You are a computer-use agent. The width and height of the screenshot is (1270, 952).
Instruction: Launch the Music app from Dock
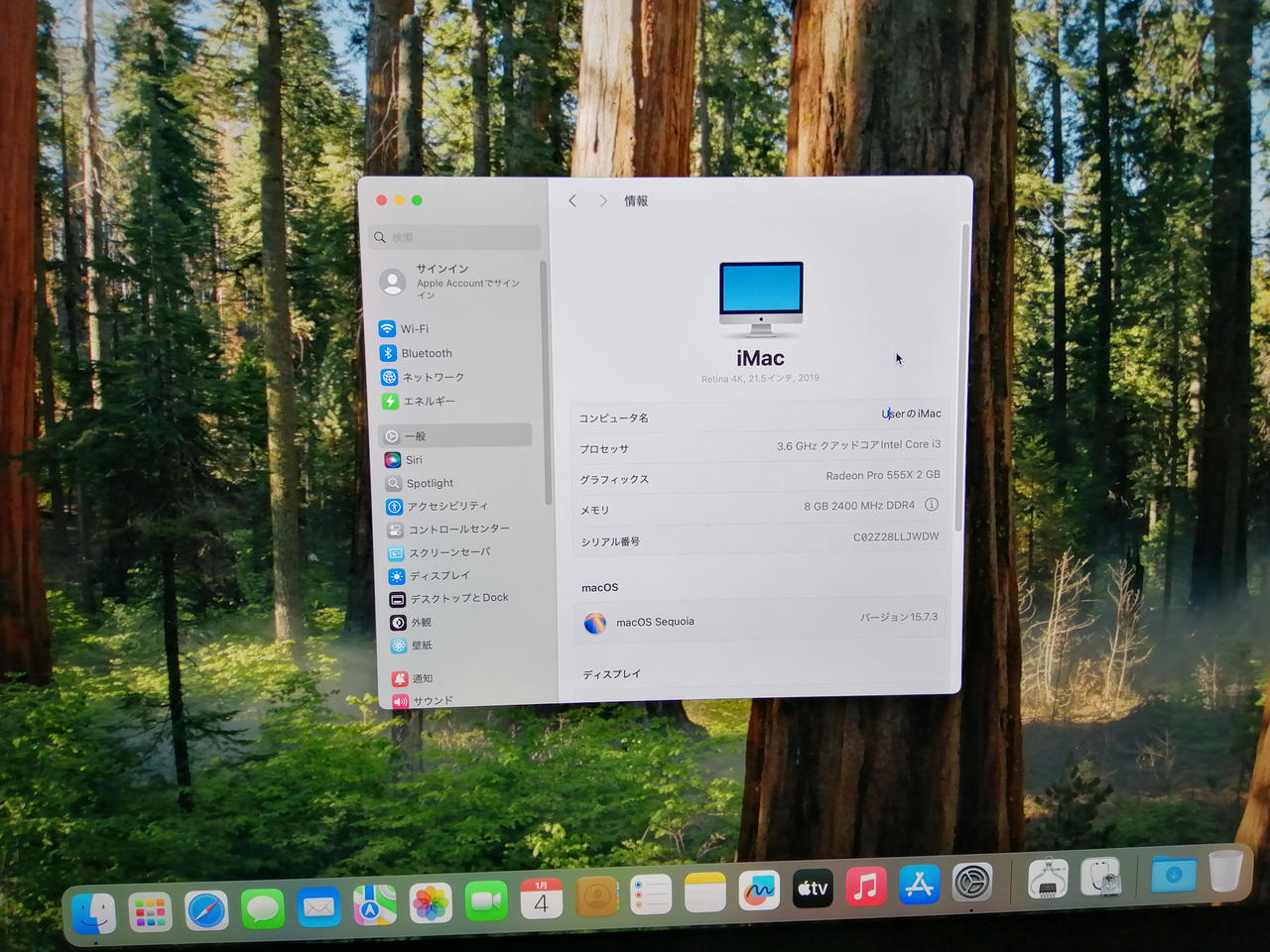tap(865, 886)
